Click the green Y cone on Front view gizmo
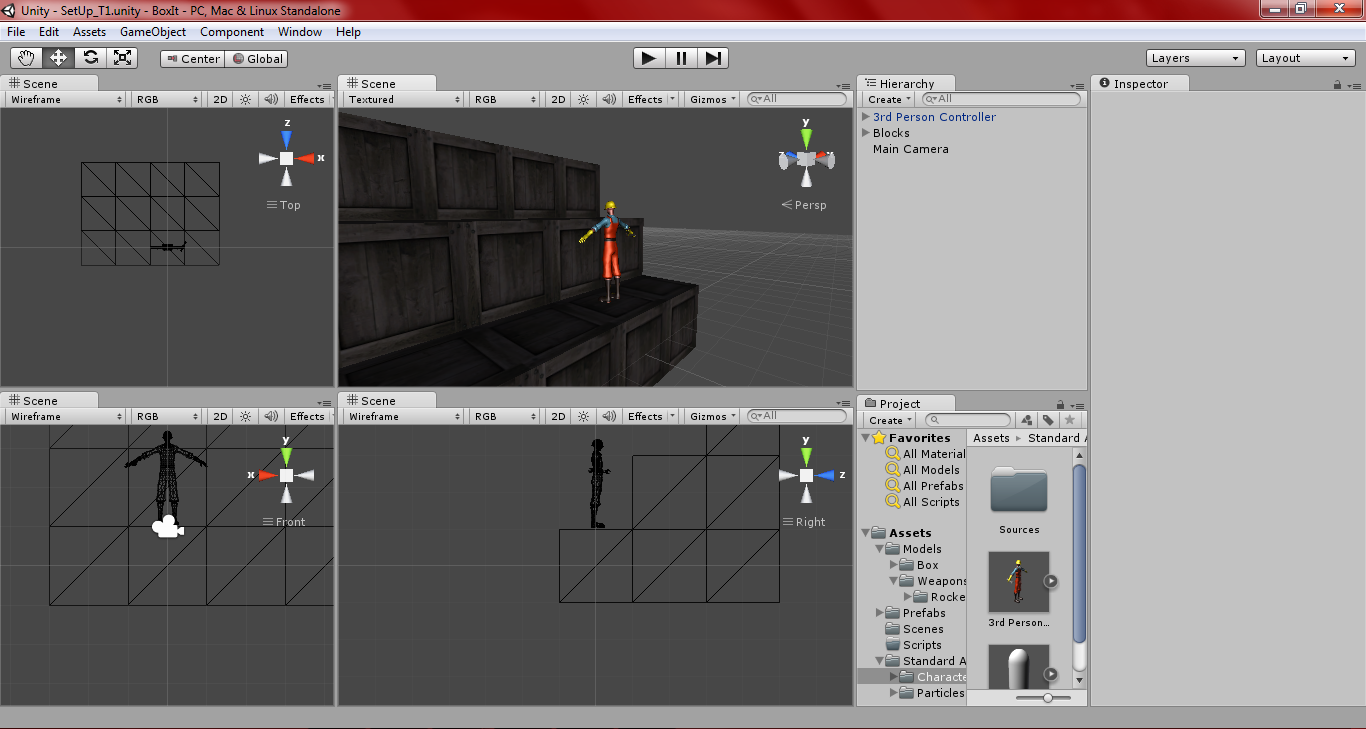 click(286, 454)
